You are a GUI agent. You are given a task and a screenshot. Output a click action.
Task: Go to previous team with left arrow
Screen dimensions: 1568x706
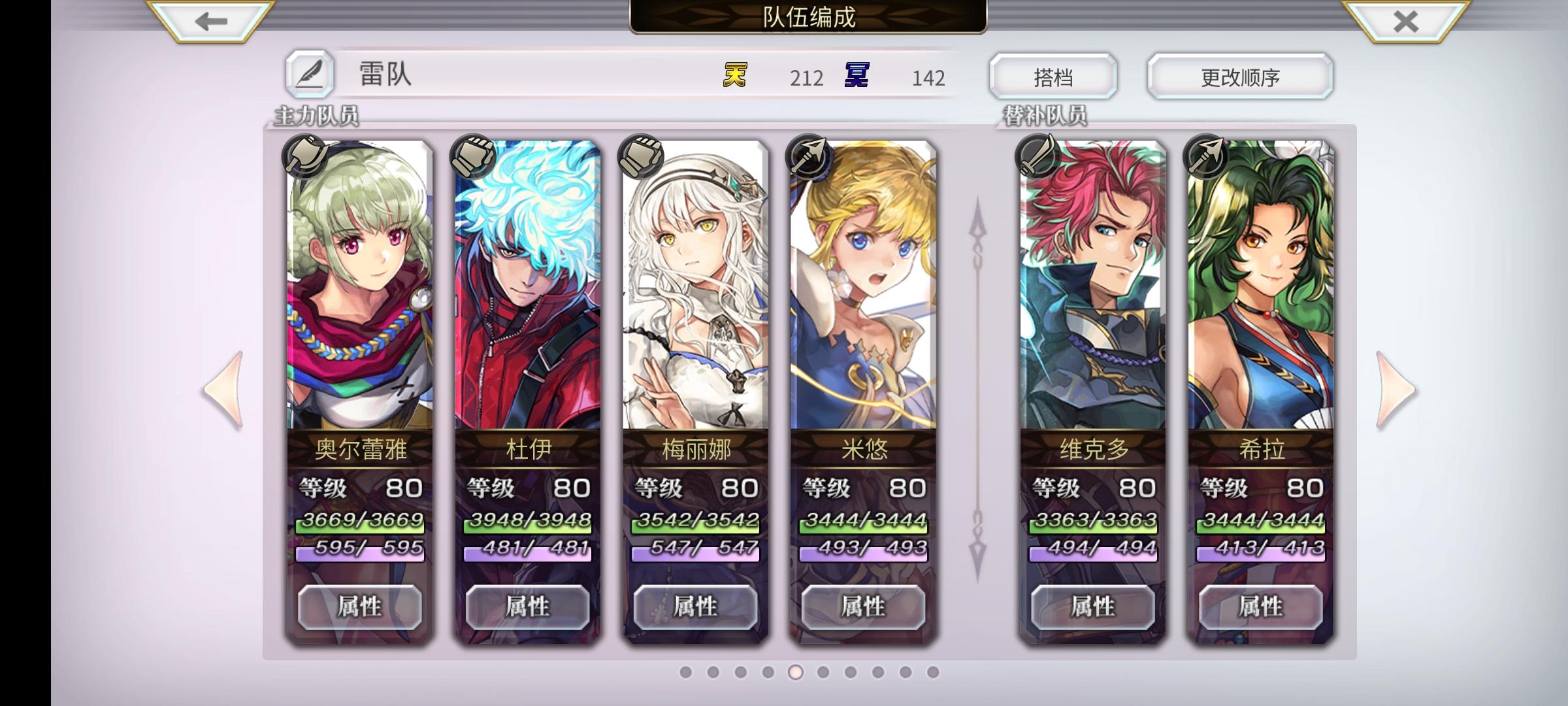click(224, 390)
